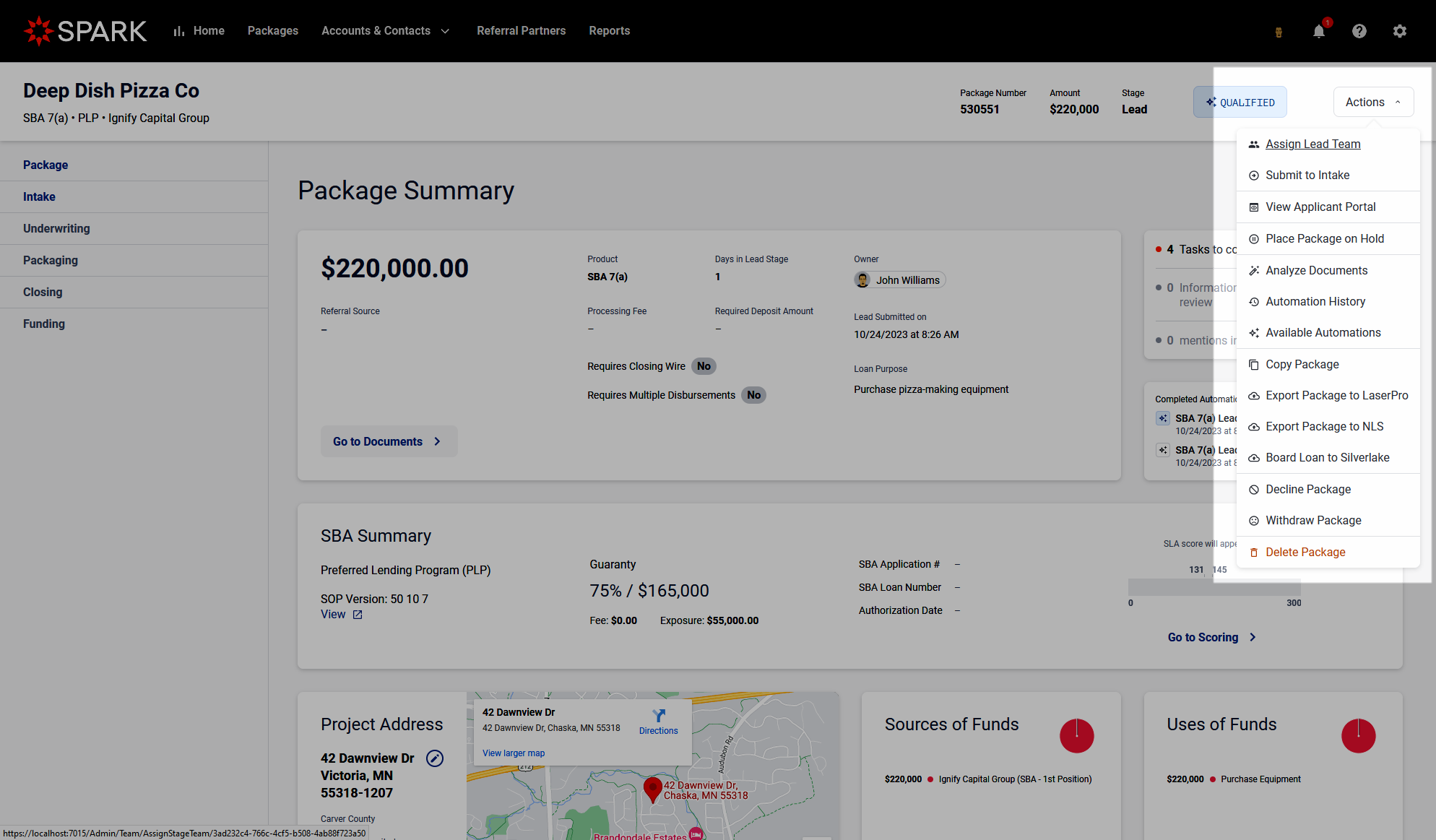Expand the Accounts & Contacts dropdown
The image size is (1436, 840).
pyautogui.click(x=385, y=31)
